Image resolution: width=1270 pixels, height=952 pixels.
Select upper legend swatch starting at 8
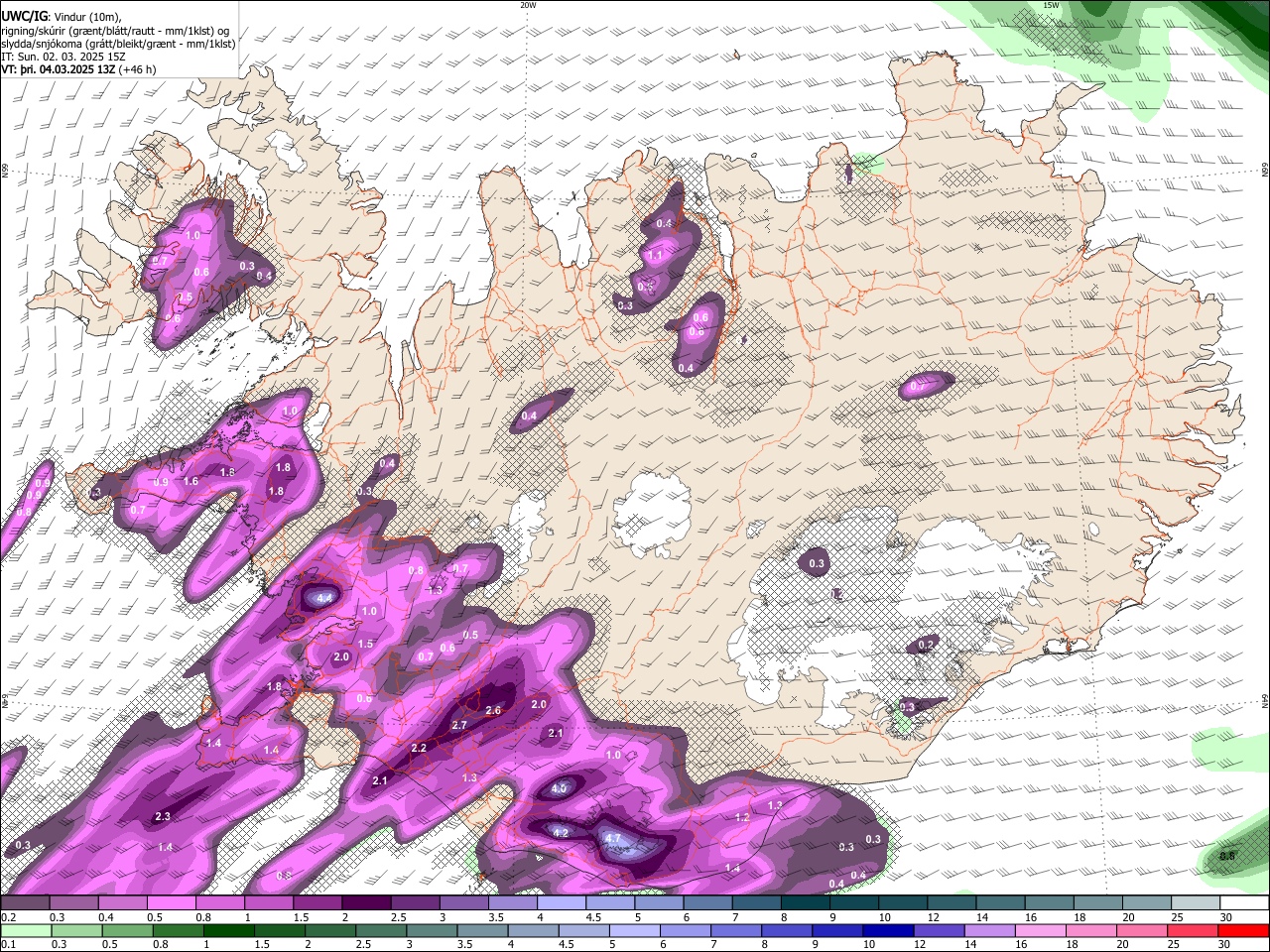coord(806,903)
